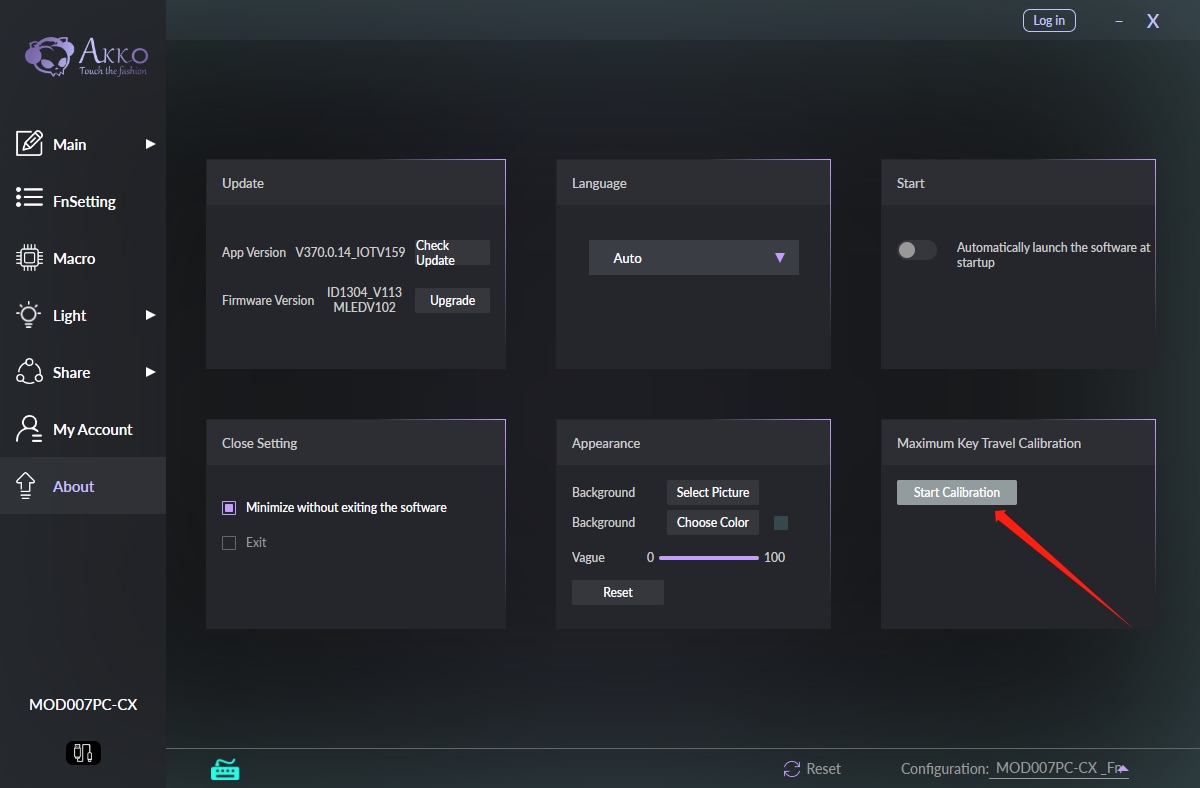Click the USB connection icon below device name
Viewport: 1200px width, 788px height.
pyautogui.click(x=83, y=752)
